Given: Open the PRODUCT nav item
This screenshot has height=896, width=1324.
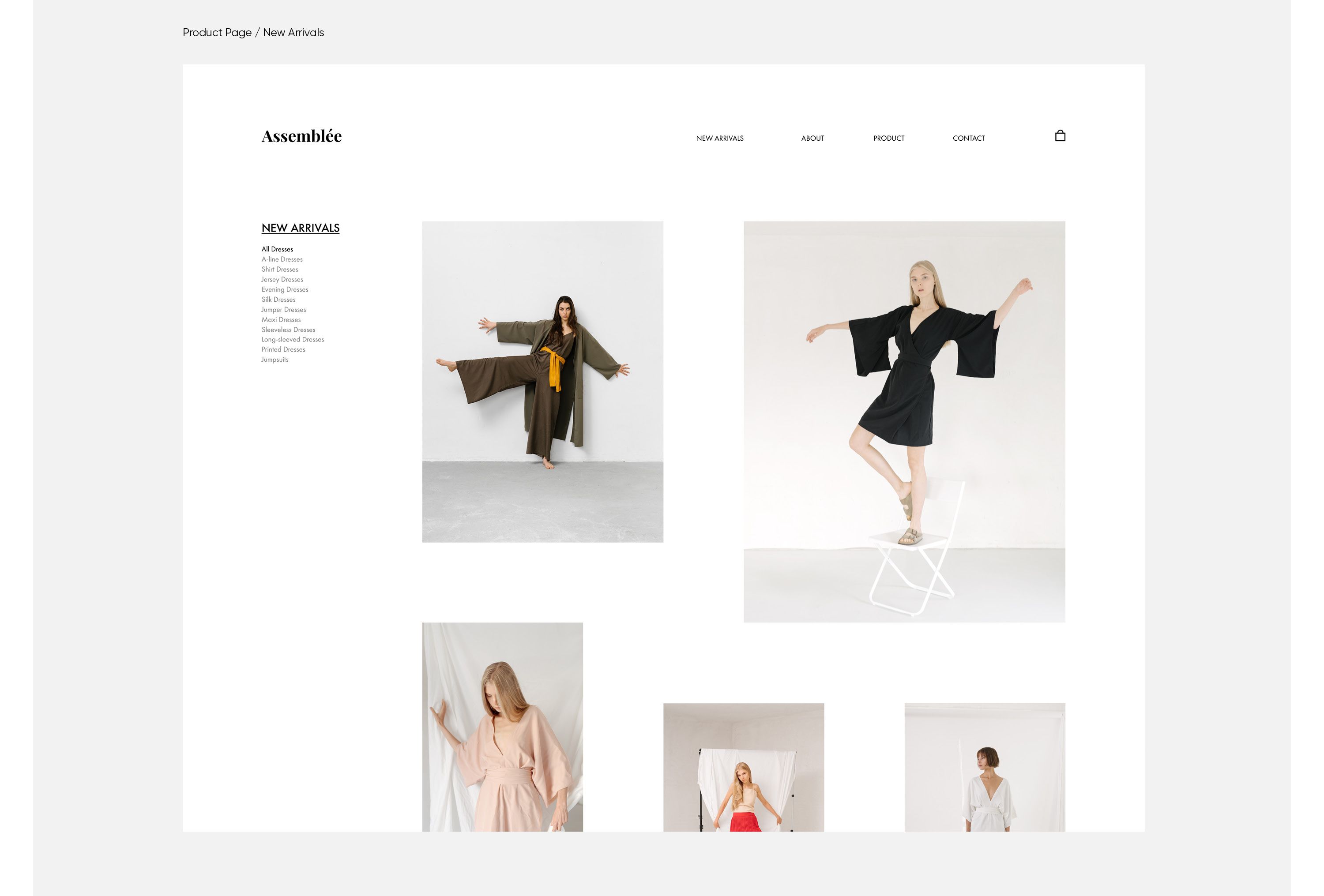Looking at the screenshot, I should coord(889,139).
